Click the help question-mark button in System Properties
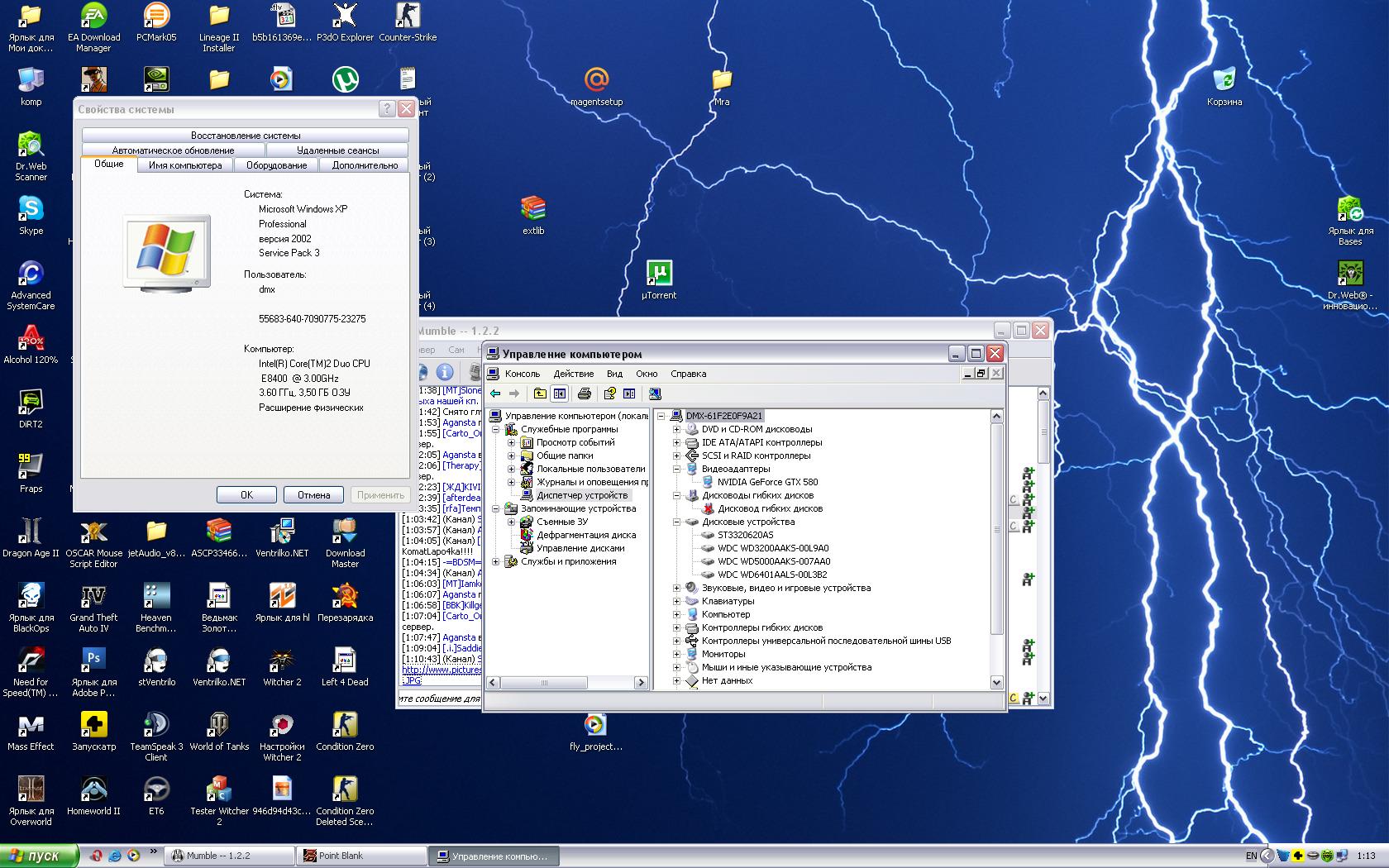Image resolution: width=1389 pixels, height=868 pixels. tap(386, 109)
